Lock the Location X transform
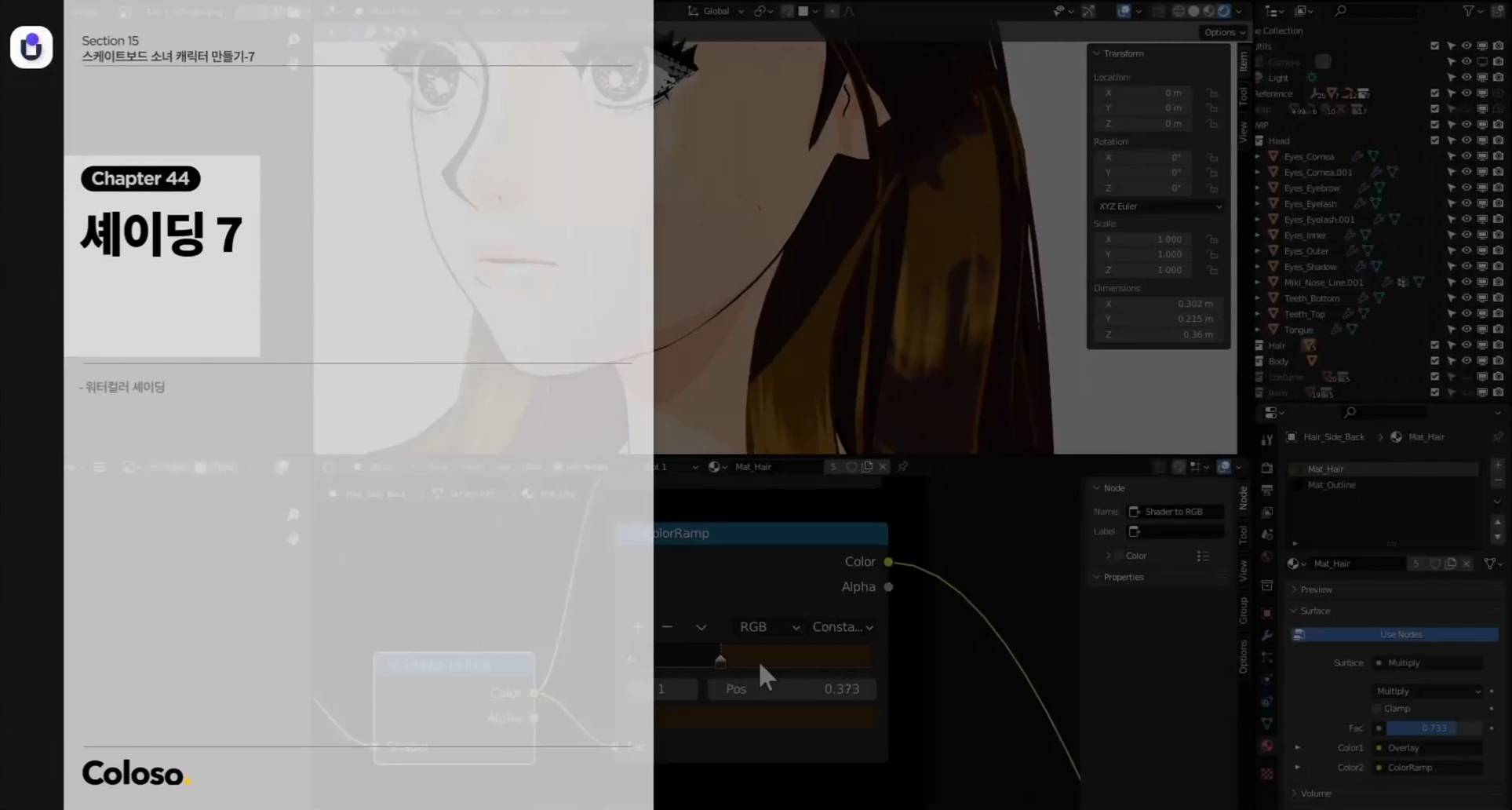The height and width of the screenshot is (810, 1512). pos(1212,93)
